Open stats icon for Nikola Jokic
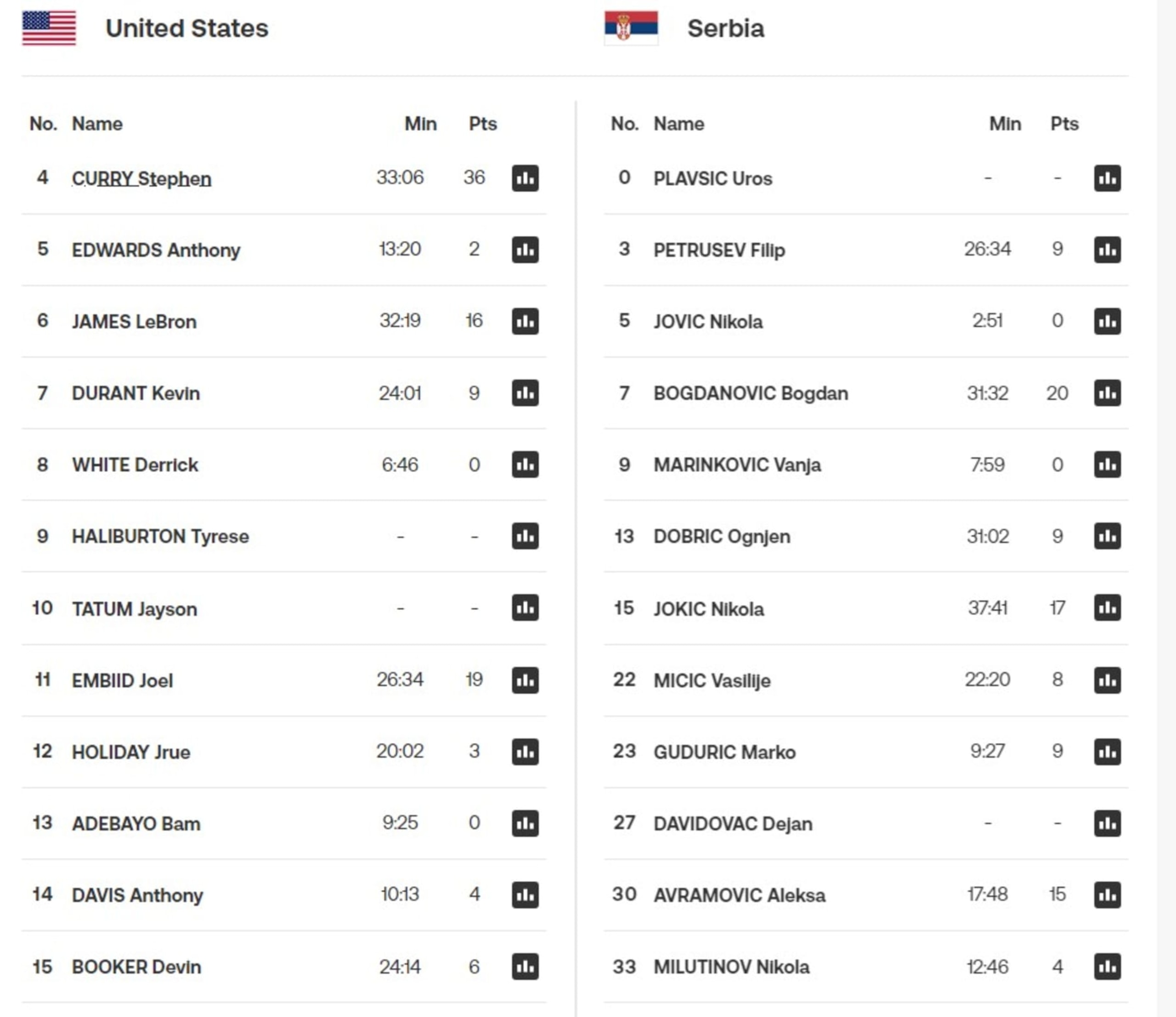Image resolution: width=1176 pixels, height=1017 pixels. [x=1108, y=608]
